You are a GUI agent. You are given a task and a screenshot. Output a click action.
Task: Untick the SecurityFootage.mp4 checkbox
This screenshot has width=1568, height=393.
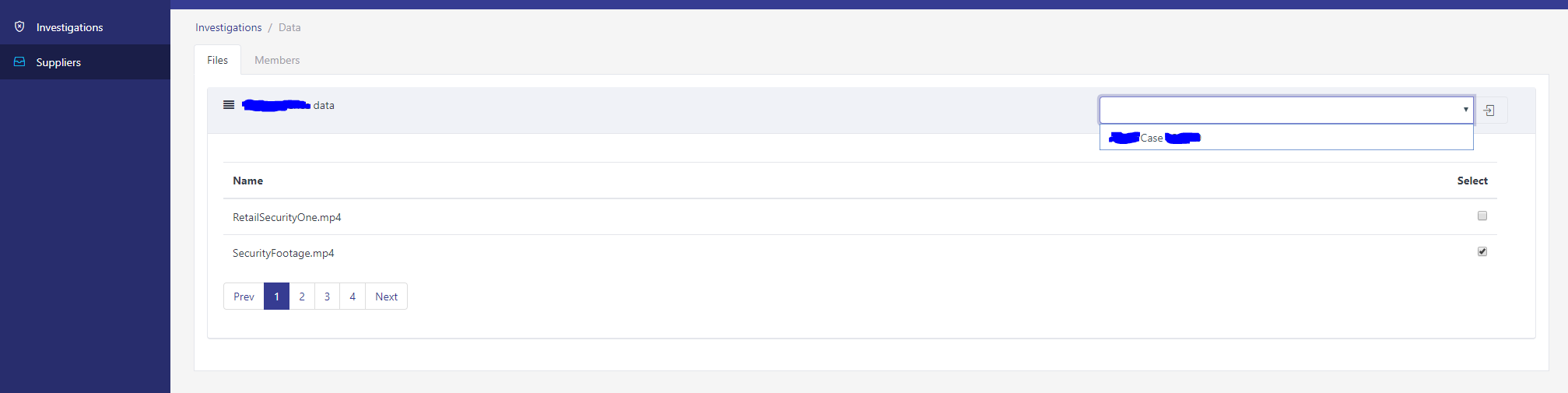(1482, 251)
